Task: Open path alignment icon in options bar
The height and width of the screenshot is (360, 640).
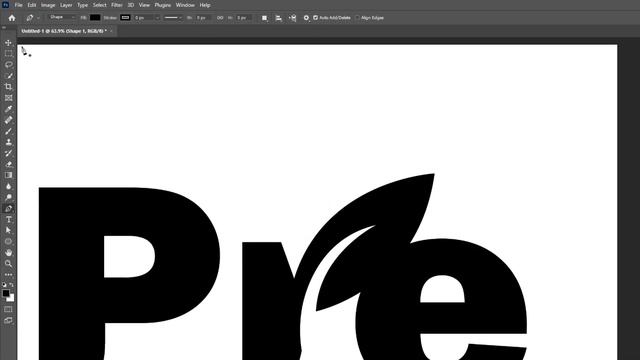Action: tap(278, 18)
